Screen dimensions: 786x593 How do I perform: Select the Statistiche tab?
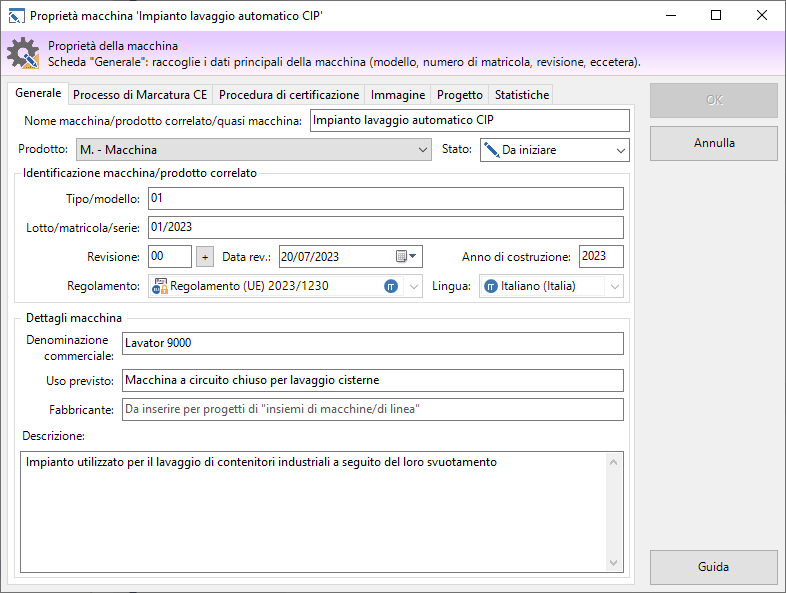click(521, 95)
